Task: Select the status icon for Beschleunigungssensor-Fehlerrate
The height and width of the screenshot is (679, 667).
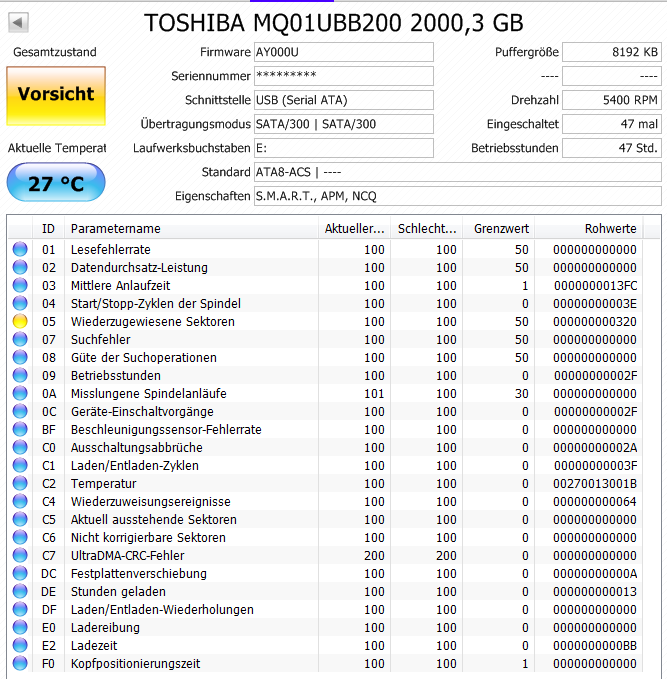Action: point(20,429)
